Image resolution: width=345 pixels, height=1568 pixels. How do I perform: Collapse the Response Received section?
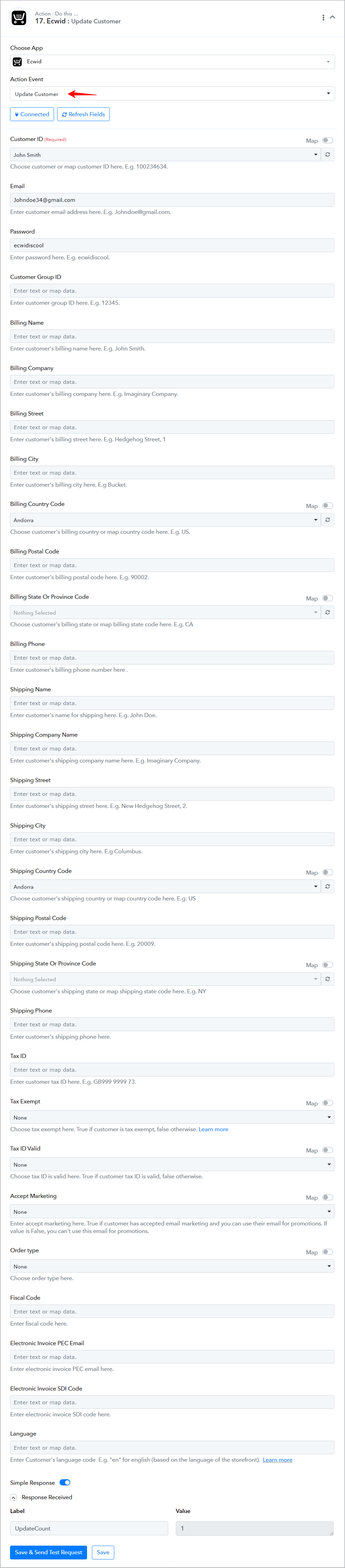[13, 1497]
